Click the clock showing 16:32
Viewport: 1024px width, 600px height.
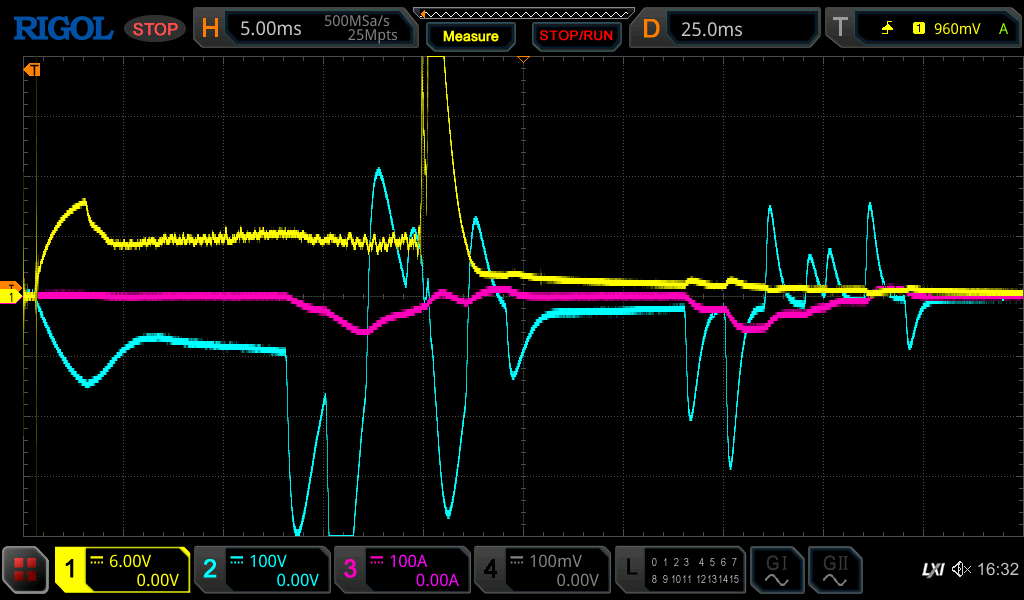pyautogui.click(x=997, y=570)
